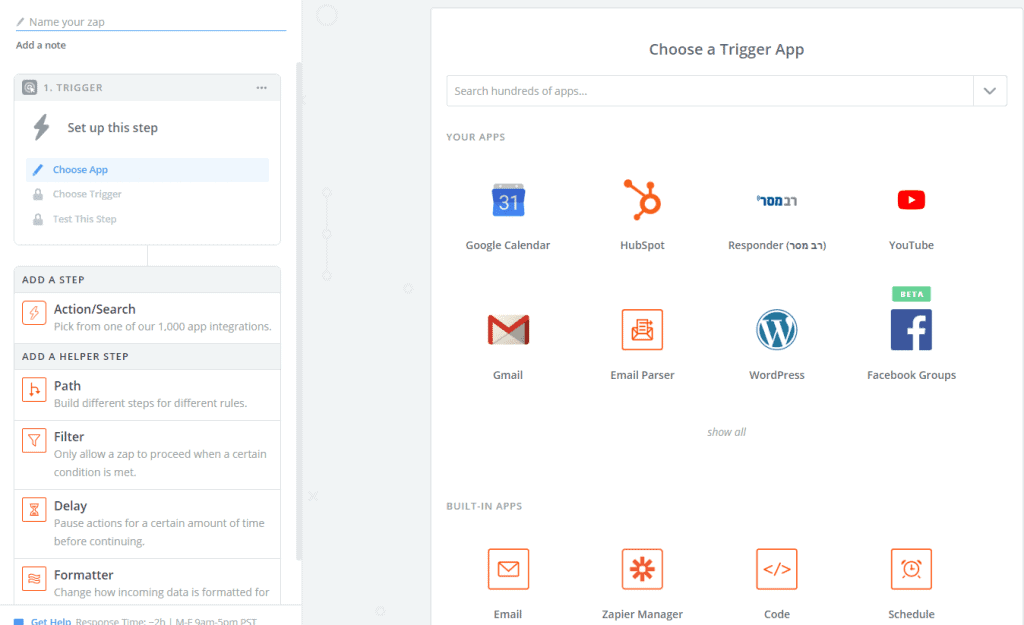This screenshot has width=1024, height=625.
Task: Click the 1. TRIGGER header label
Action: tap(73, 88)
